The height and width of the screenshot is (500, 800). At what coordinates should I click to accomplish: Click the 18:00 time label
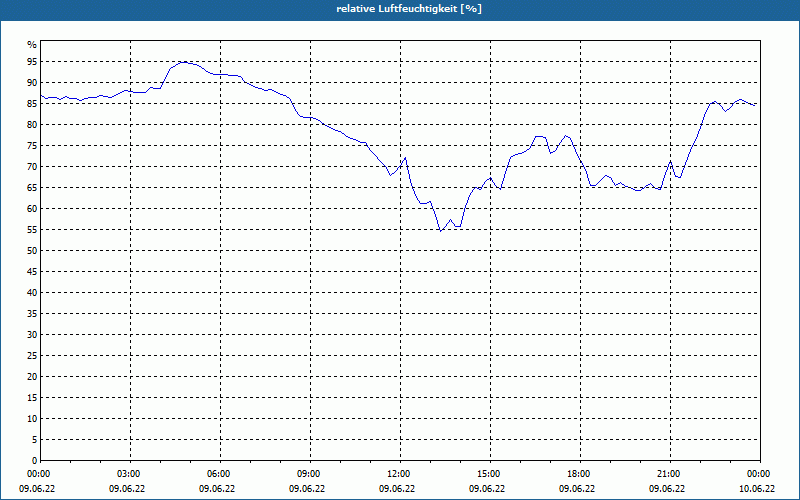581,474
